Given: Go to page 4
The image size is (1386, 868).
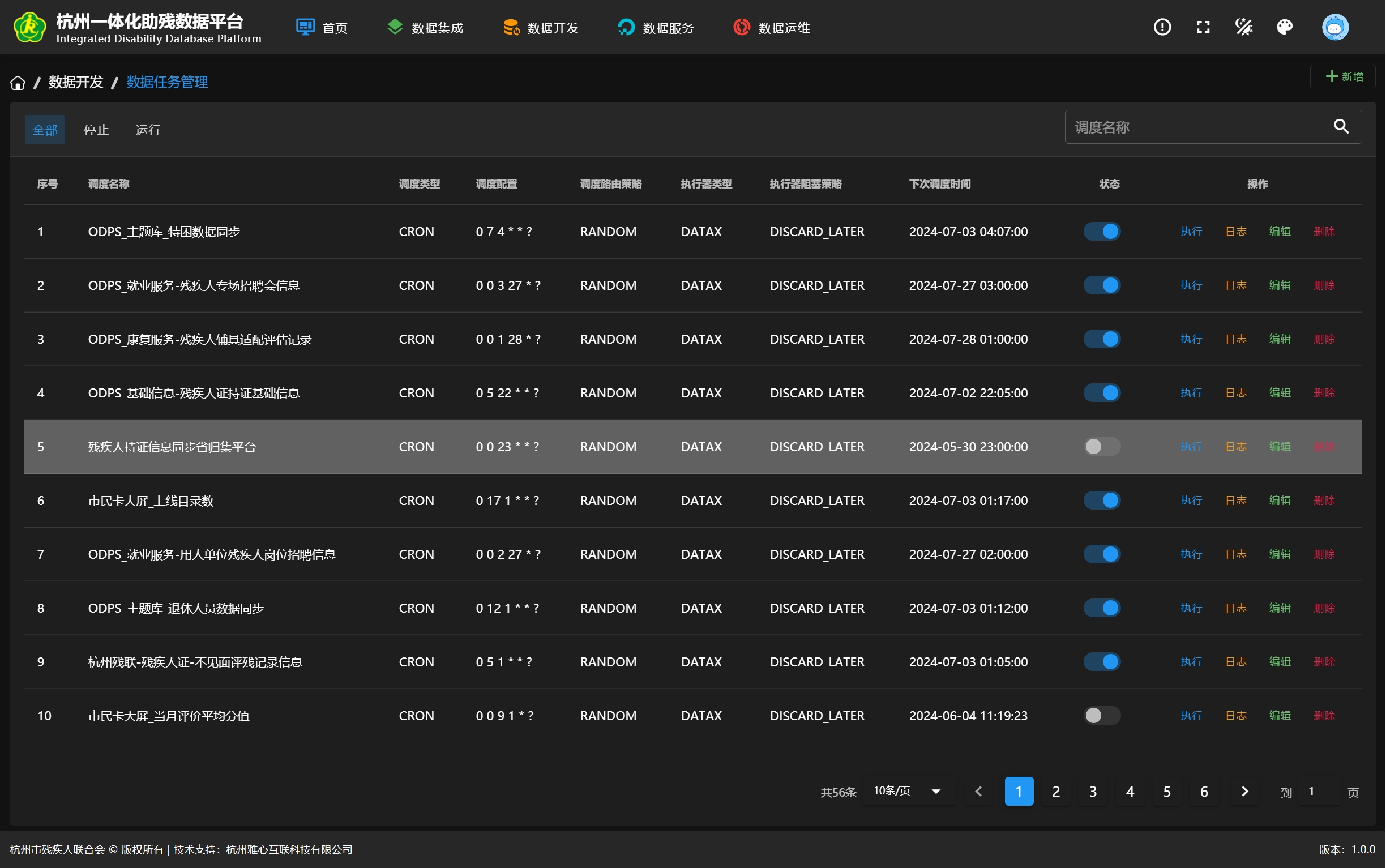Looking at the screenshot, I should tap(1131, 792).
